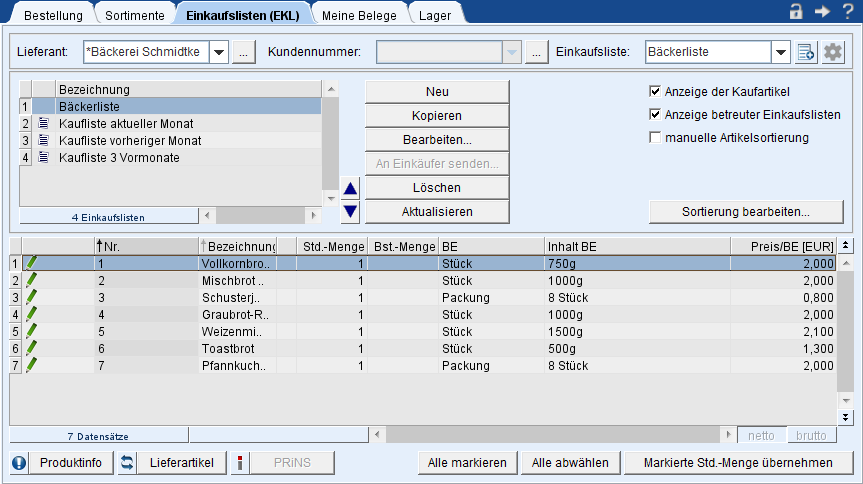Open help via the question mark icon

847,11
